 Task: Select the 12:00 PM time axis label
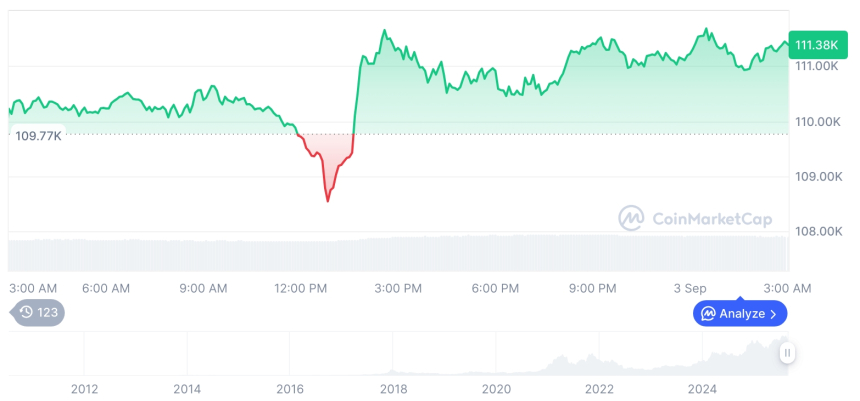[301, 288]
